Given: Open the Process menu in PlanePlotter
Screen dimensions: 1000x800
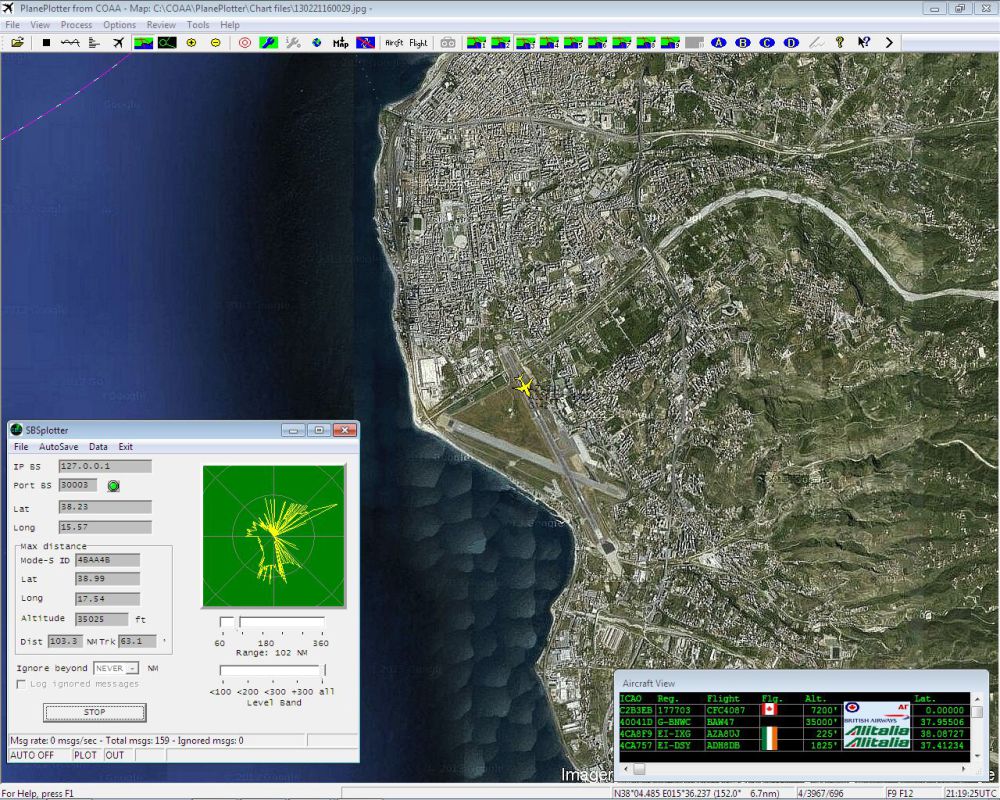Looking at the screenshot, I should (75, 24).
